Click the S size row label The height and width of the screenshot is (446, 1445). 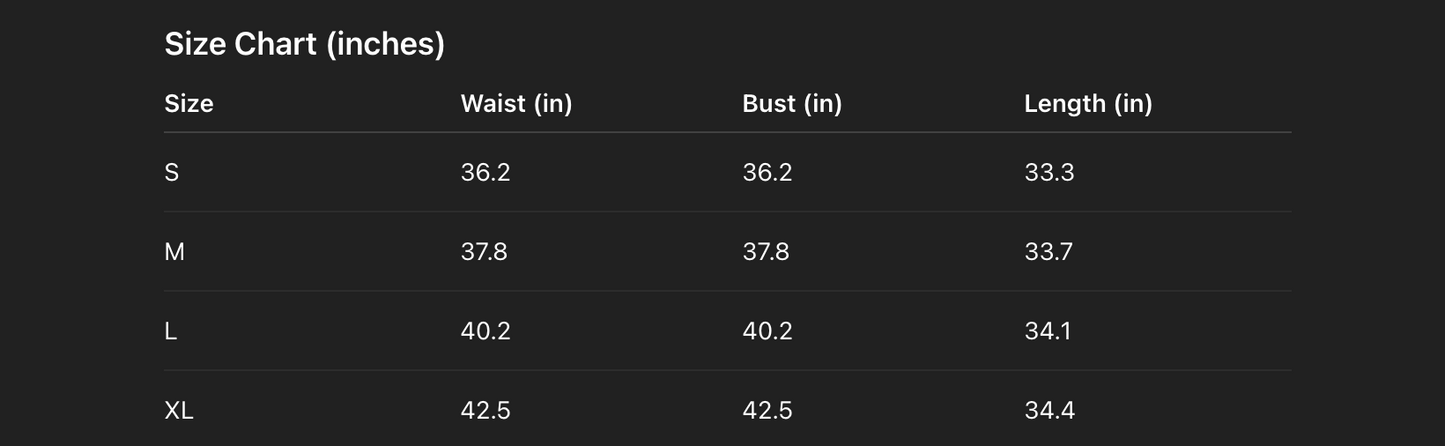coord(172,173)
